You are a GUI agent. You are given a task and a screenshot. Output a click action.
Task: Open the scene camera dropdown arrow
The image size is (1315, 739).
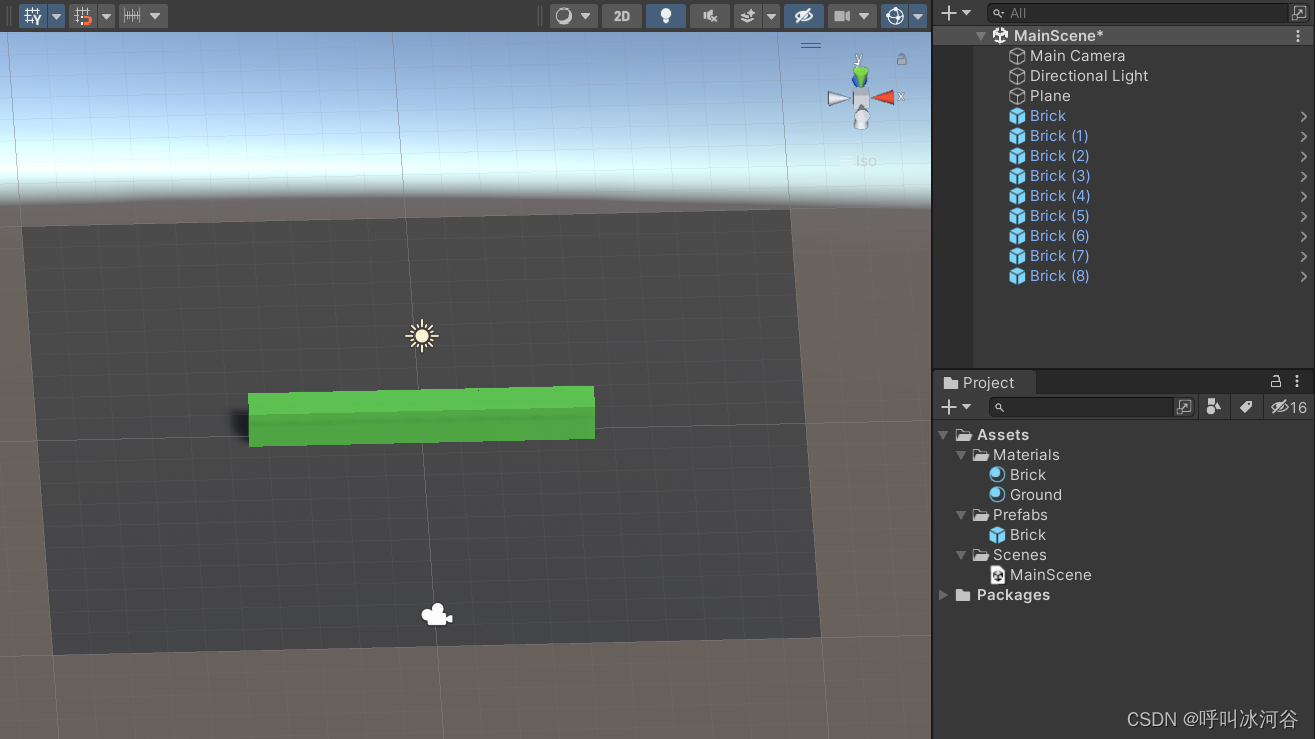tap(866, 16)
